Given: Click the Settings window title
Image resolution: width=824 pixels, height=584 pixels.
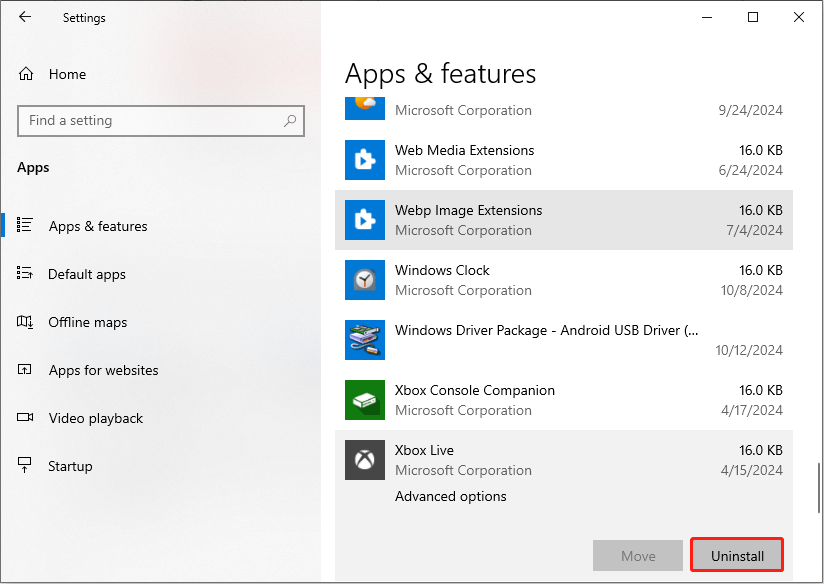Looking at the screenshot, I should coord(84,18).
